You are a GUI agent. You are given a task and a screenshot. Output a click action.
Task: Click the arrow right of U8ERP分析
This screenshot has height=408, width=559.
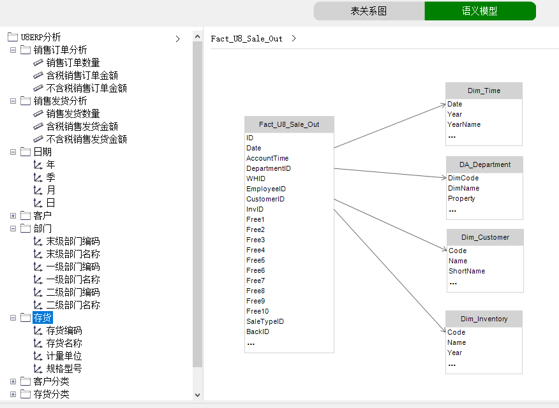[178, 39]
